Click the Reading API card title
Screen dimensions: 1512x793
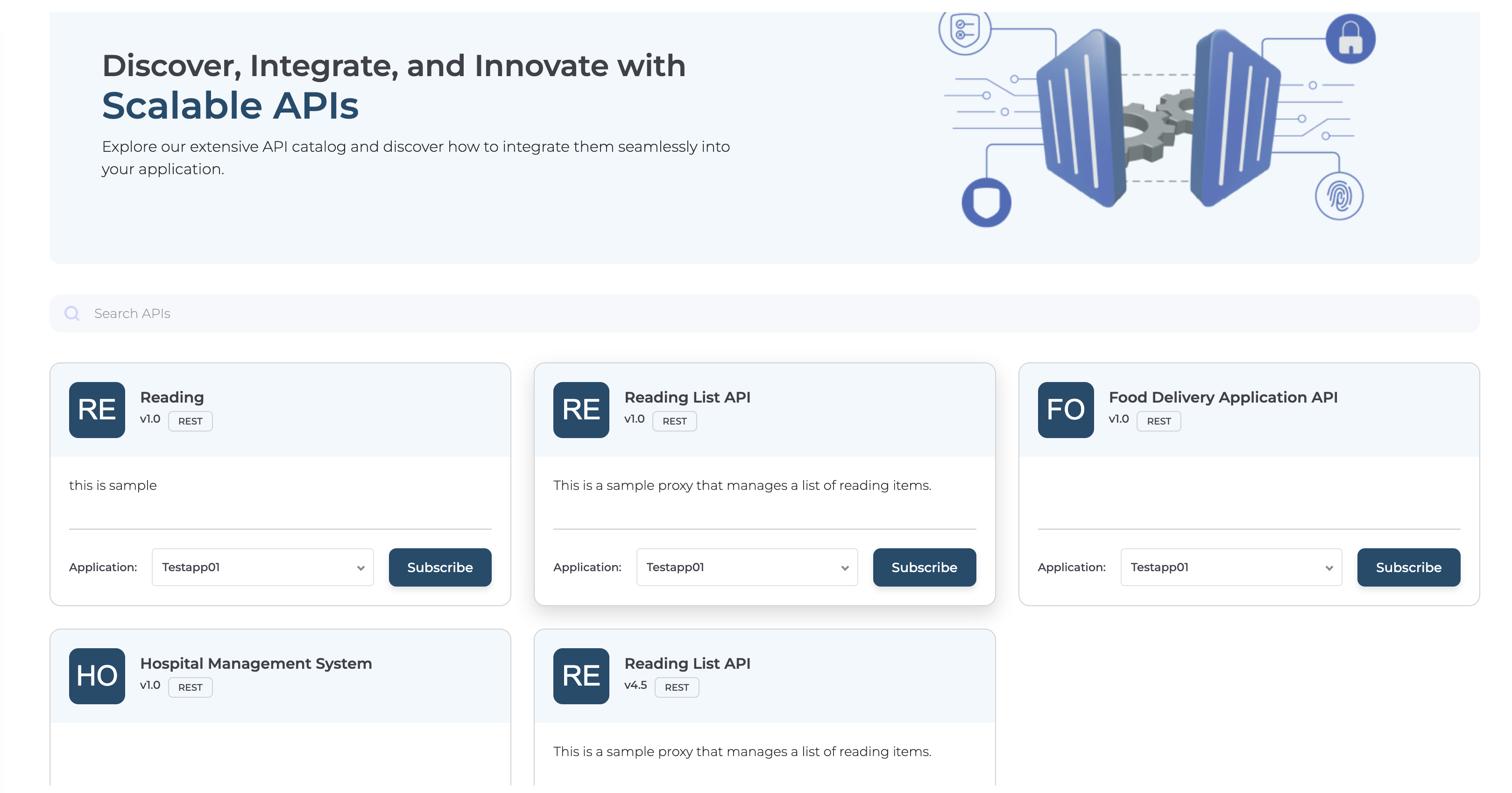(171, 397)
